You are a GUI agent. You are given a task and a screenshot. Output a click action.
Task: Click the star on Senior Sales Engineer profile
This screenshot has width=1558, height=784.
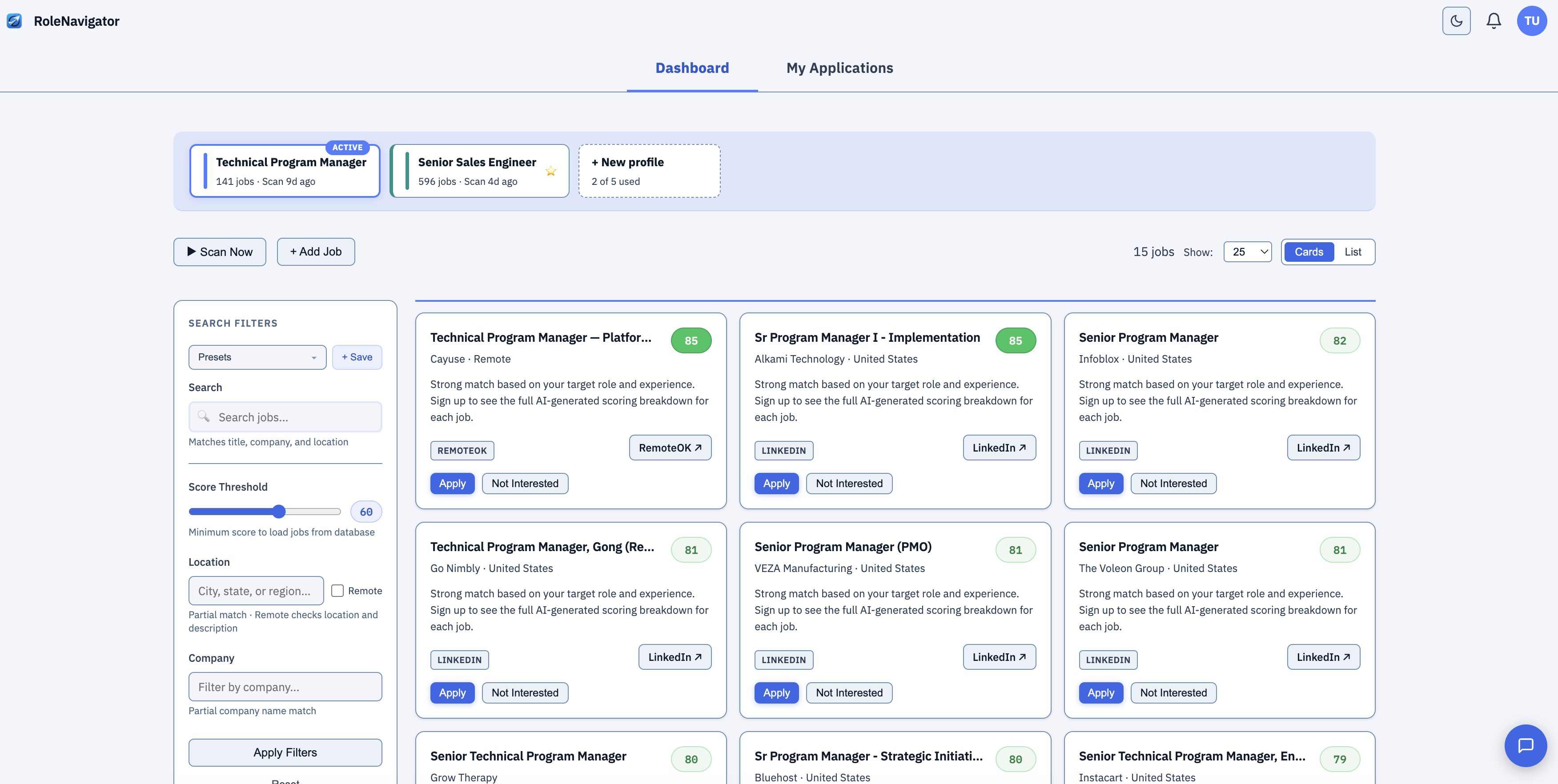coord(550,171)
